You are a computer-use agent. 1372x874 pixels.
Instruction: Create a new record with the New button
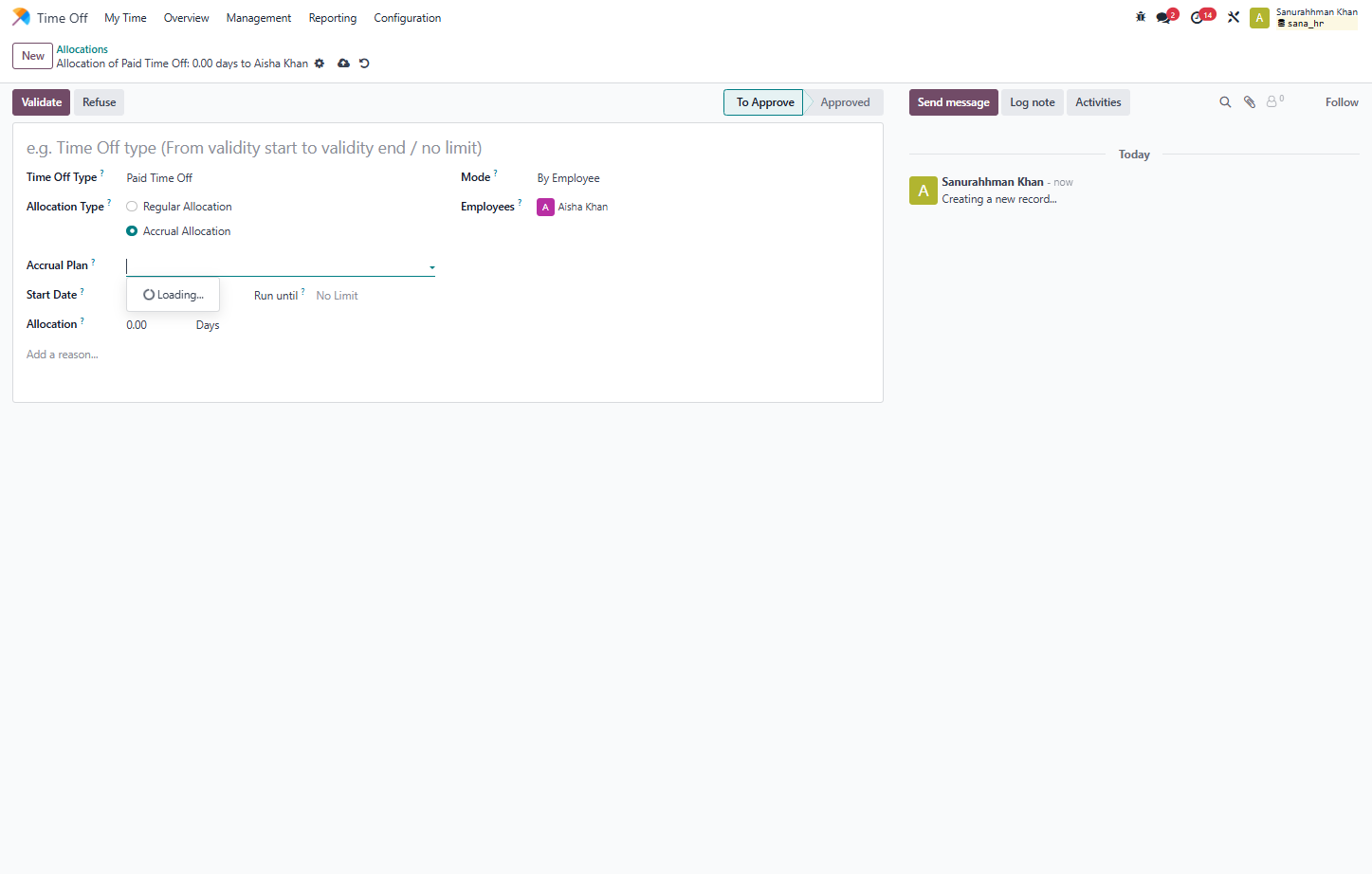[33, 56]
